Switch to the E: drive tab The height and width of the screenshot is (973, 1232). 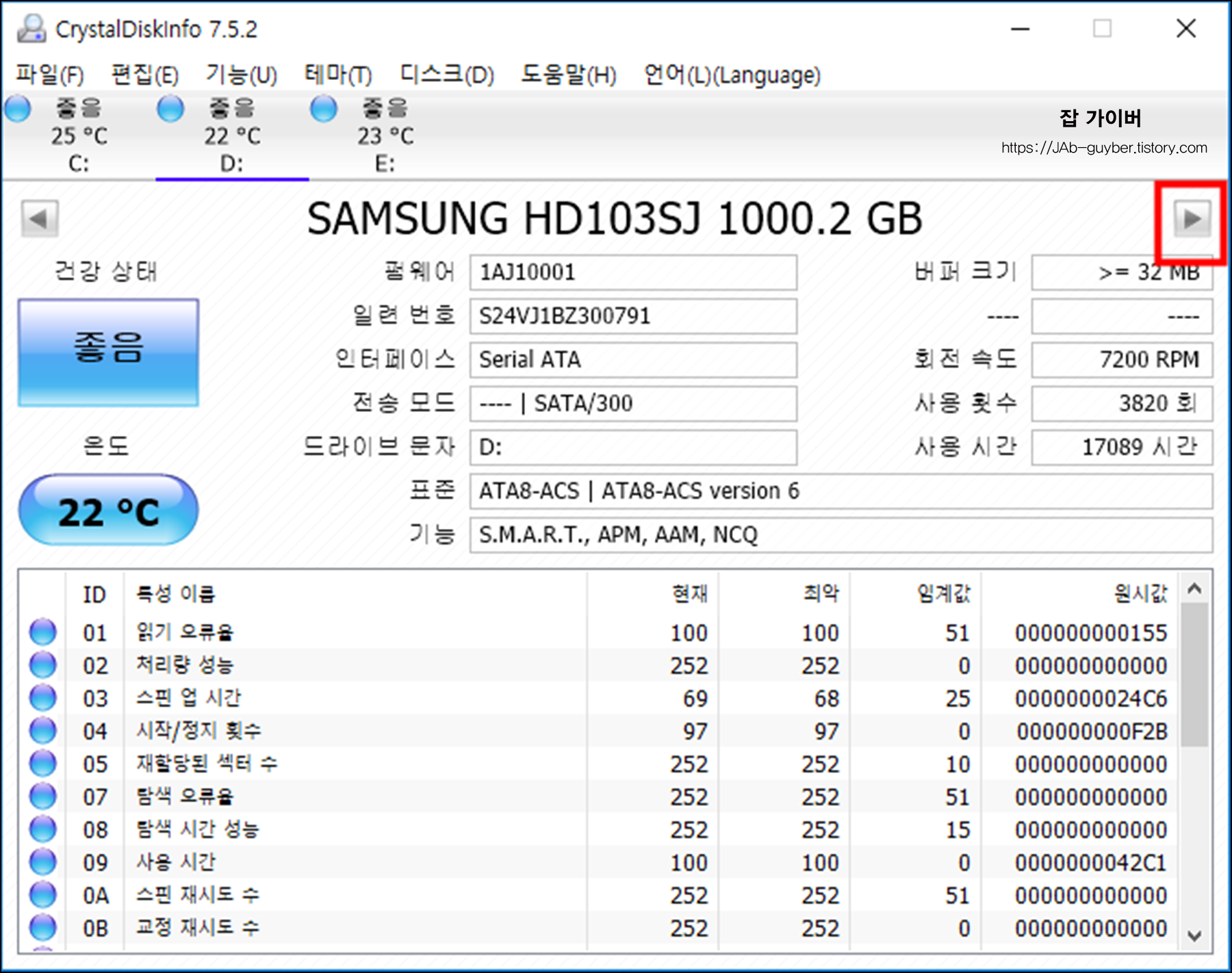(385, 135)
